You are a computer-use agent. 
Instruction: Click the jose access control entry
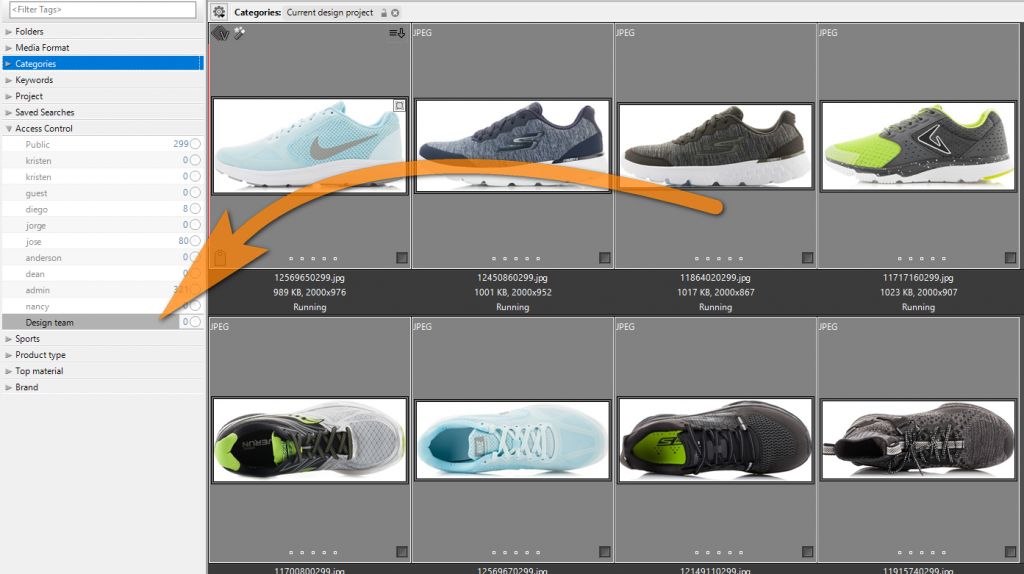pyautogui.click(x=34, y=242)
